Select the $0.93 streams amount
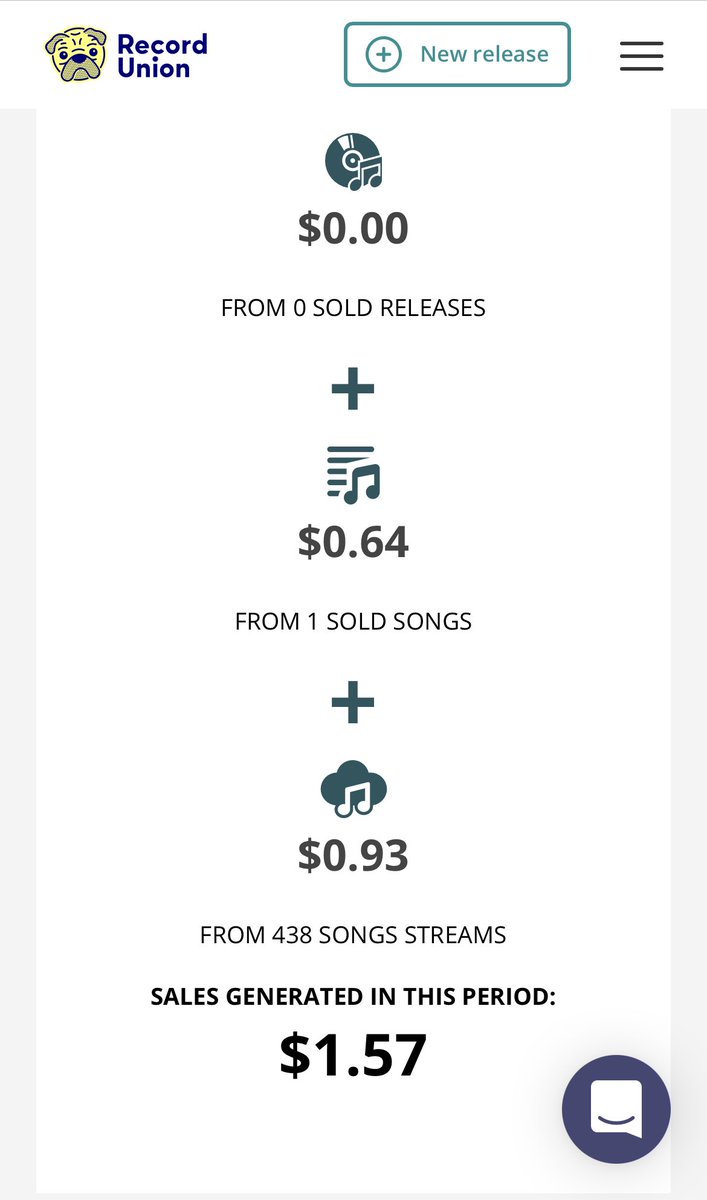 (x=353, y=856)
